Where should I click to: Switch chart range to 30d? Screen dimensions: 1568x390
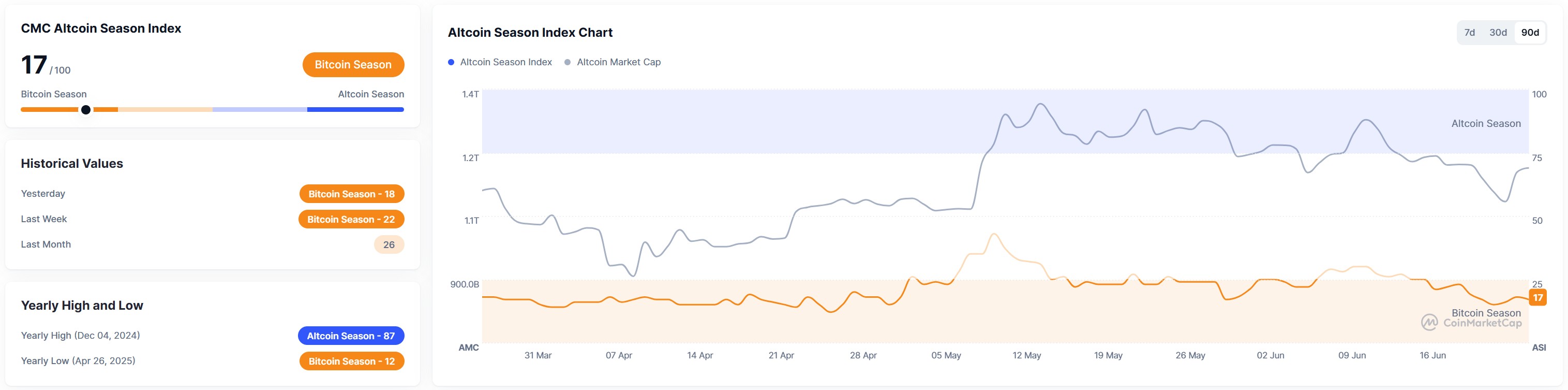pos(1498,33)
